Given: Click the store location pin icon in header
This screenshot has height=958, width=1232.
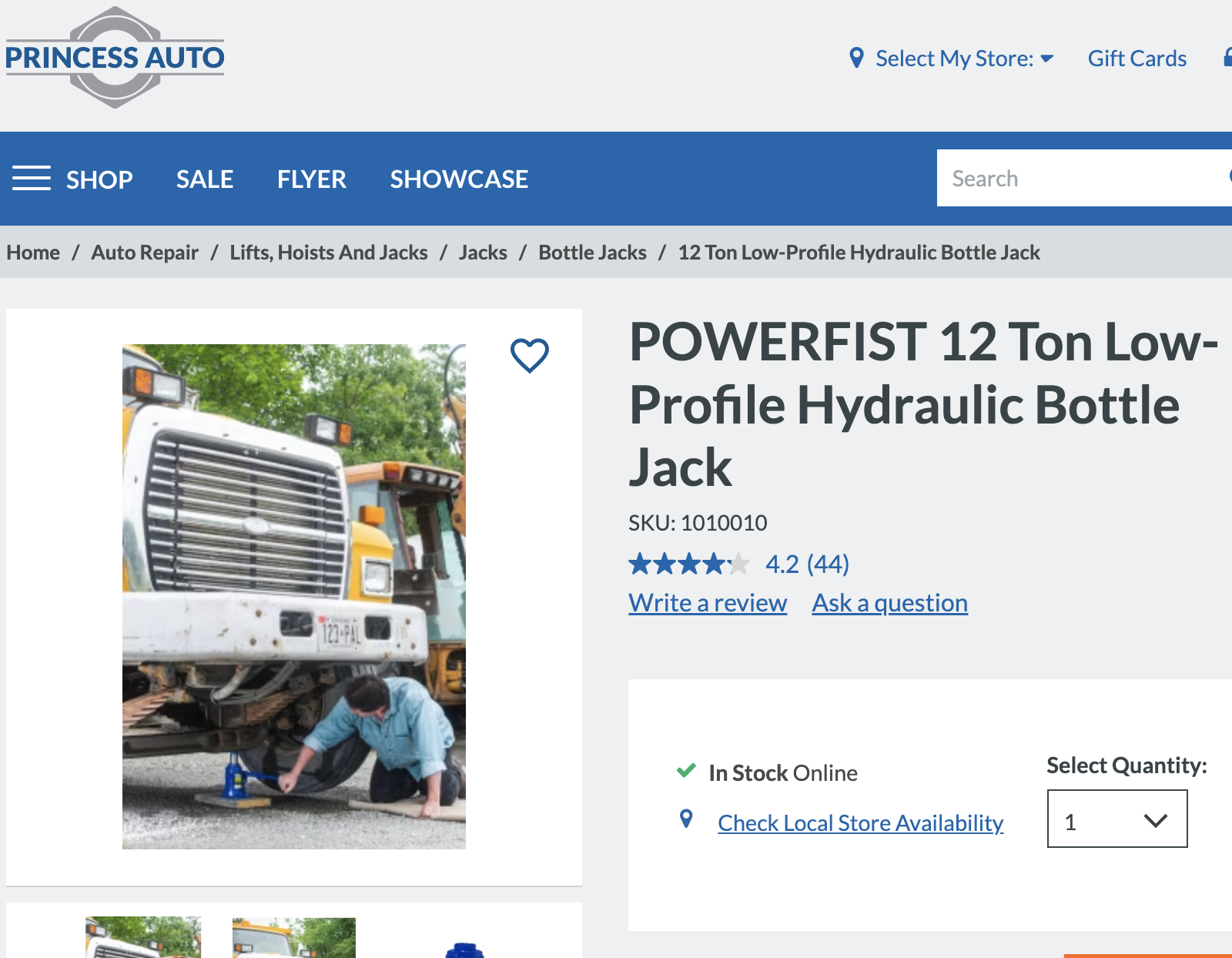Looking at the screenshot, I should click(856, 58).
